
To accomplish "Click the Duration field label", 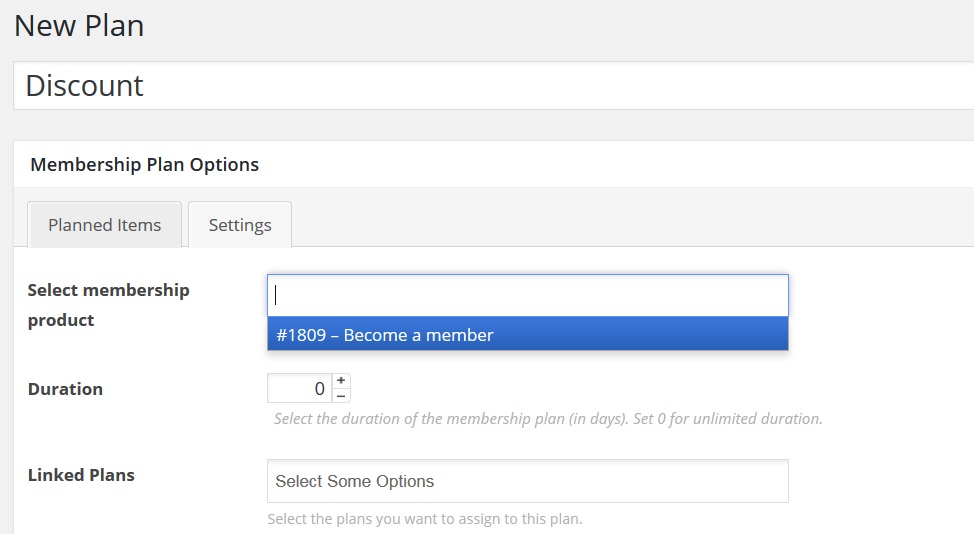I will 65,389.
